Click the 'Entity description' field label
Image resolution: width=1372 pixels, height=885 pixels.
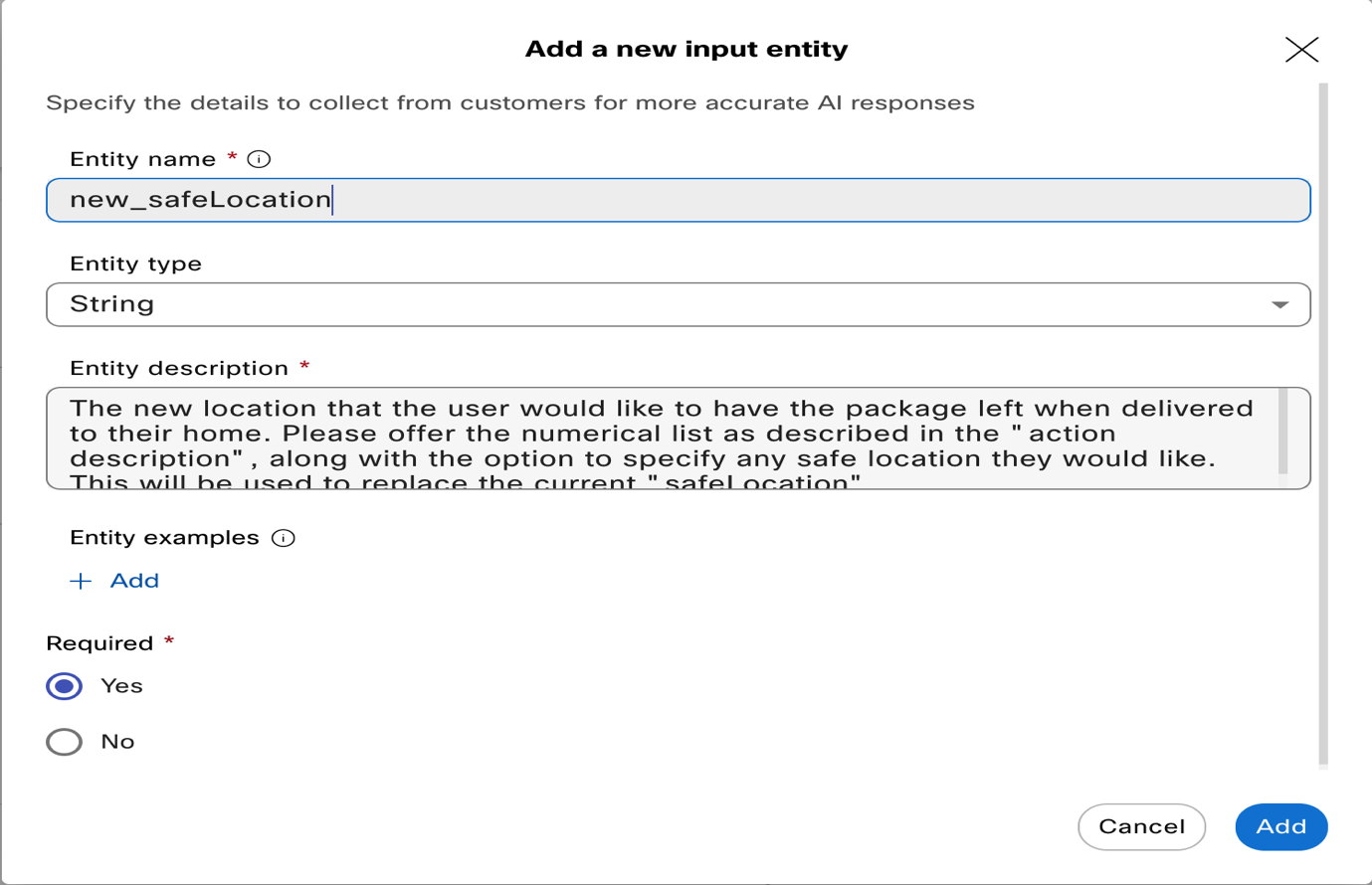coord(179,368)
